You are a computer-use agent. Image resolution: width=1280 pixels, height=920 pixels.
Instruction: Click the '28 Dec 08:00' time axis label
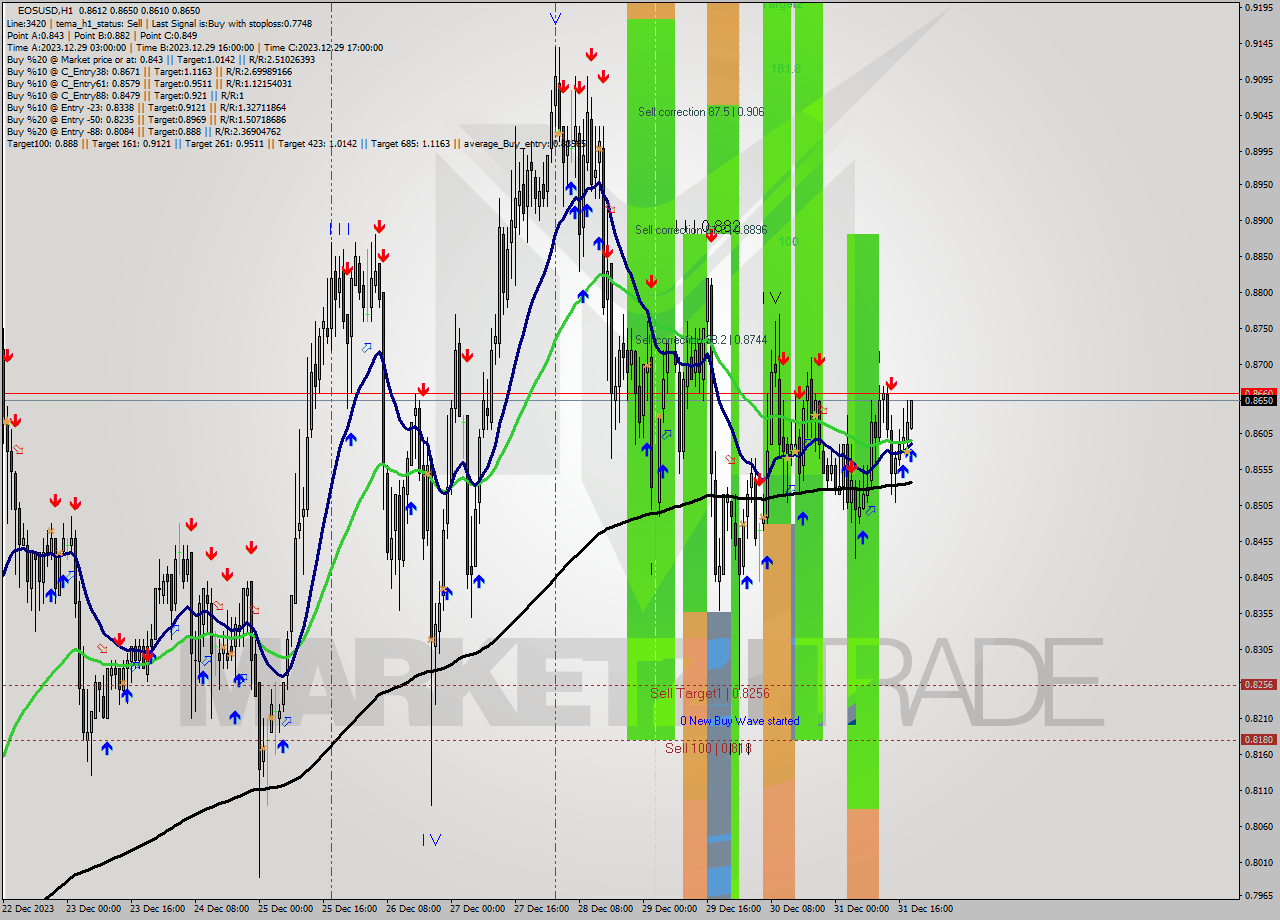click(605, 909)
